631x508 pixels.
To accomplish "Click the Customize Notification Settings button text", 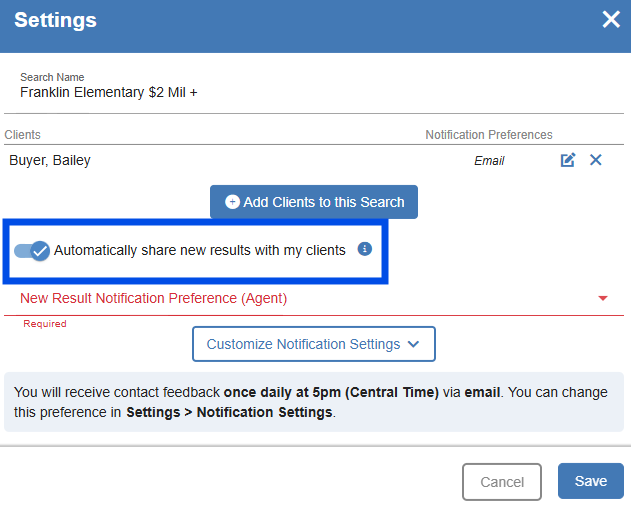I will coord(302,344).
